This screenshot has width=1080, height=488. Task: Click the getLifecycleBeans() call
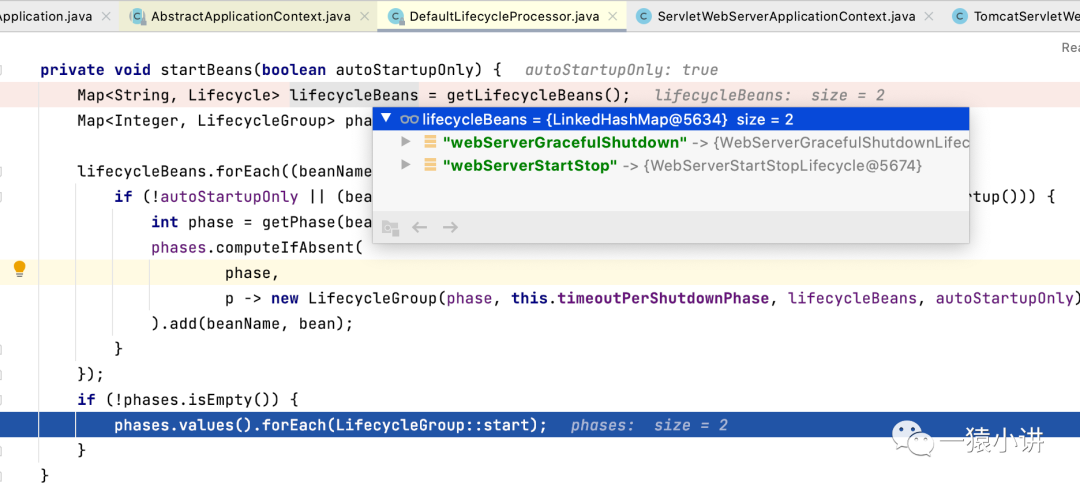click(x=534, y=95)
